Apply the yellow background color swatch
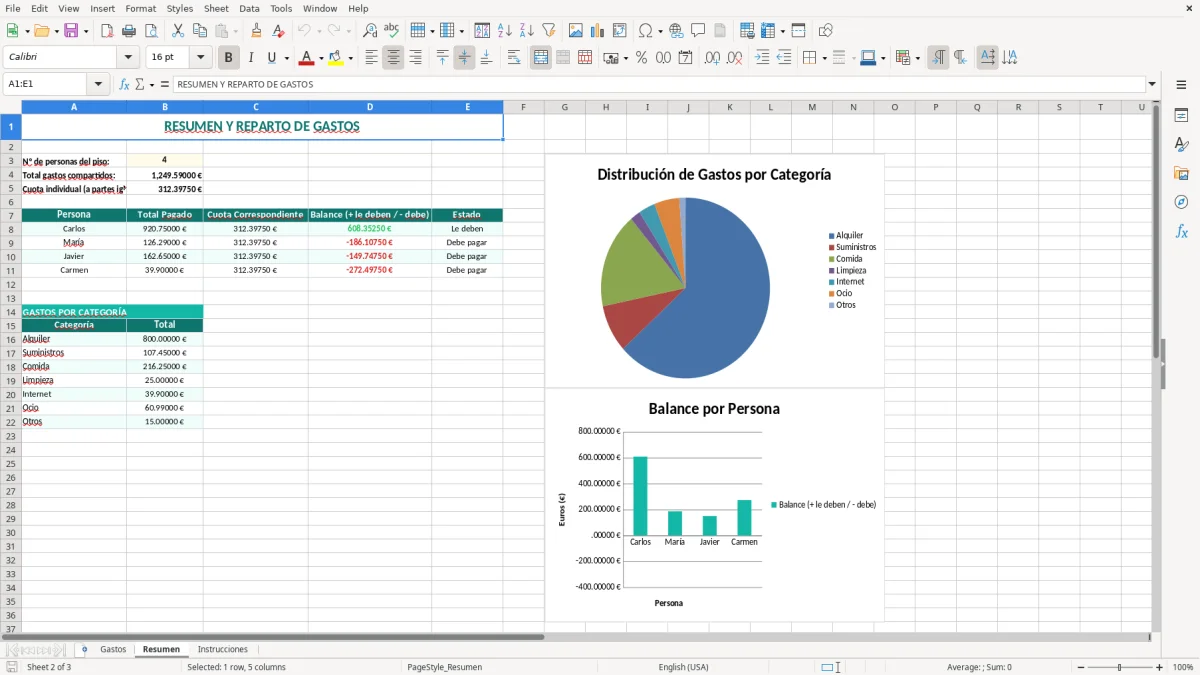Image resolution: width=1200 pixels, height=675 pixels. point(337,58)
